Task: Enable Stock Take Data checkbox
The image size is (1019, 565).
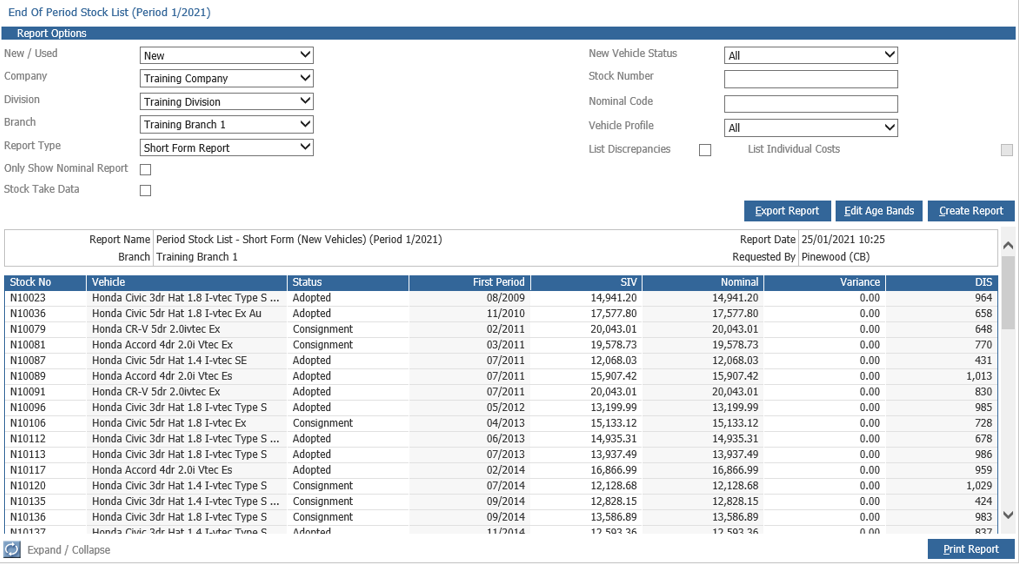Action: 146,191
